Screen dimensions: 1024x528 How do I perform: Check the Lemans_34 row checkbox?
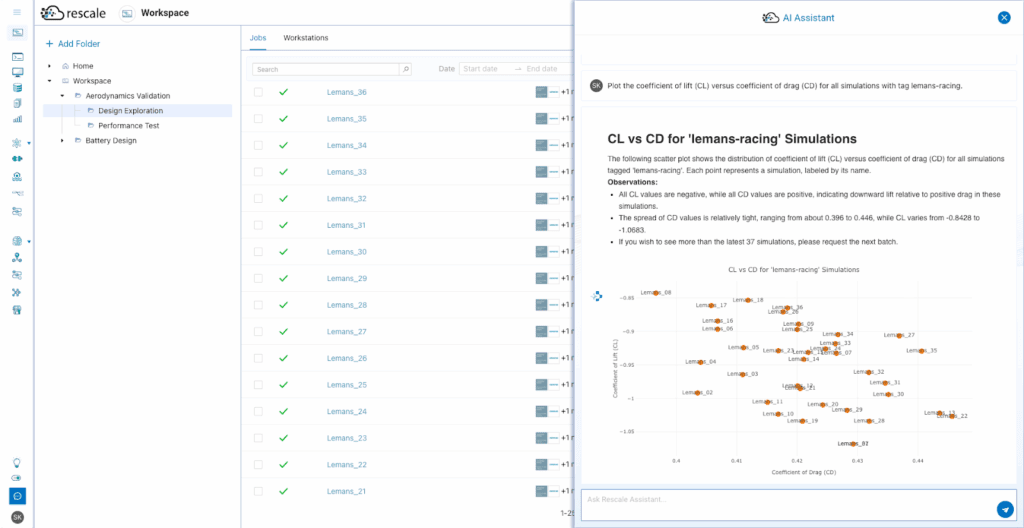click(x=259, y=145)
